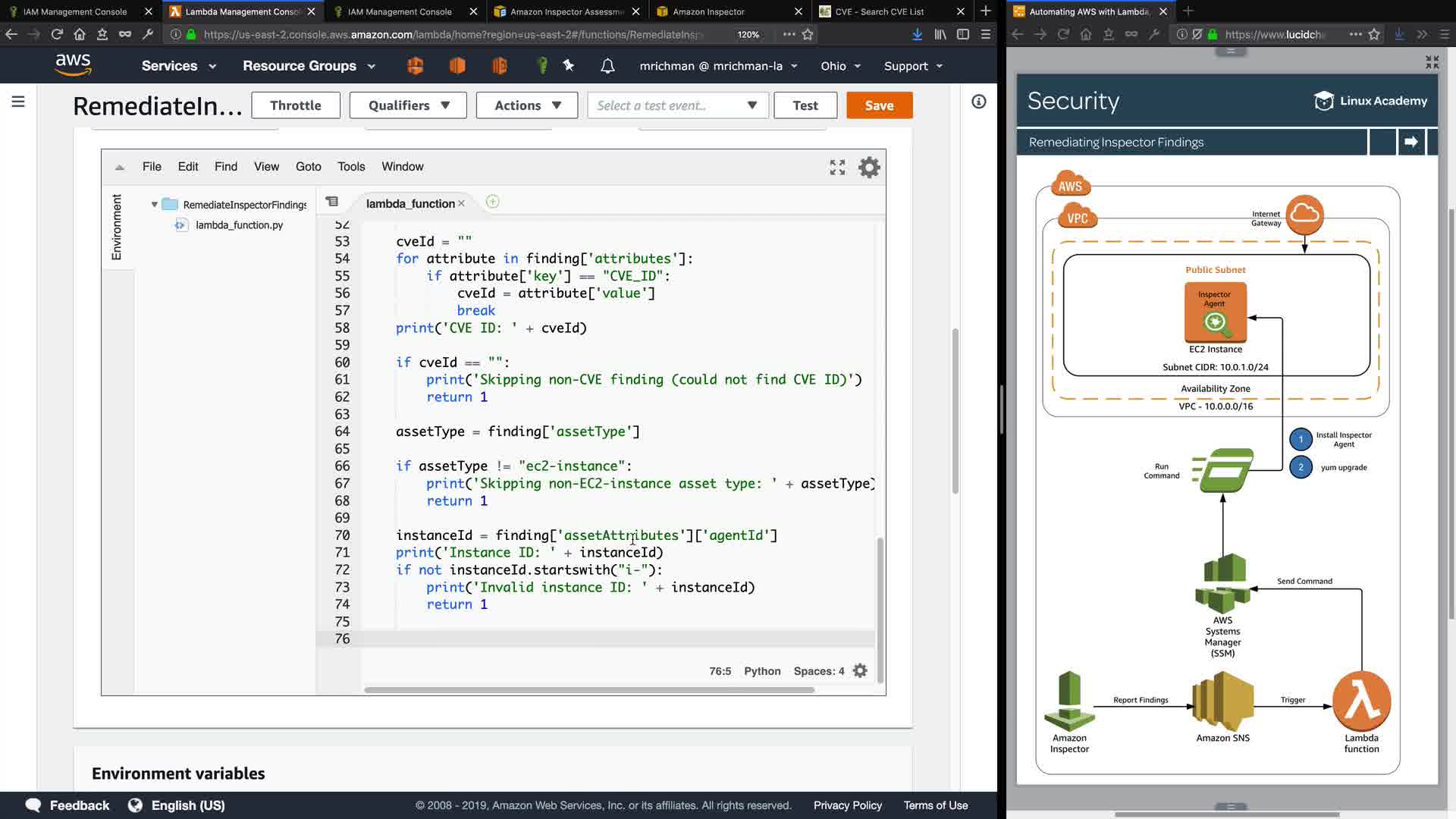Screen dimensions: 1456x819
Task: Open the AWS left navigation hamburger menu
Action: pyautogui.click(x=18, y=102)
